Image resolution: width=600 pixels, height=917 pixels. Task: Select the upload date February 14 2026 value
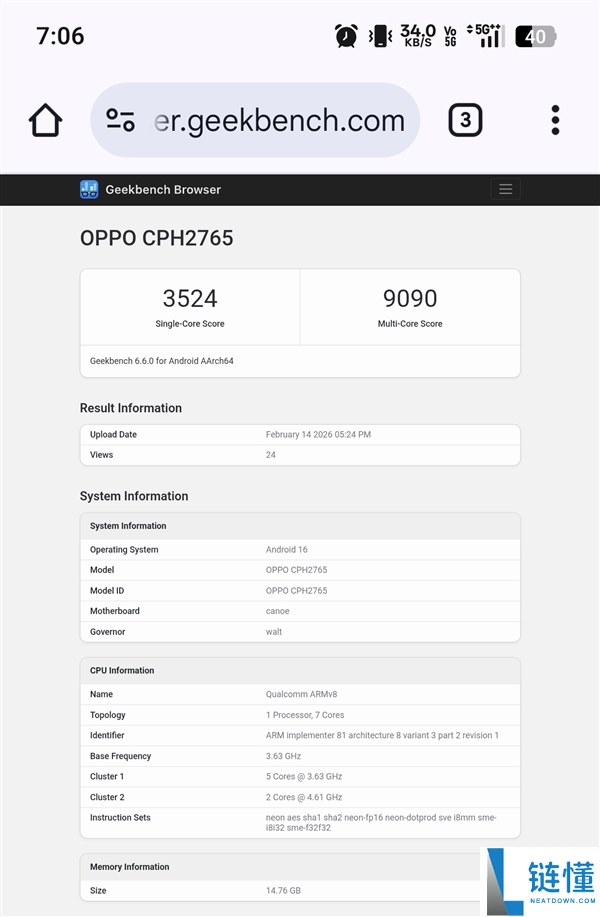coord(318,435)
